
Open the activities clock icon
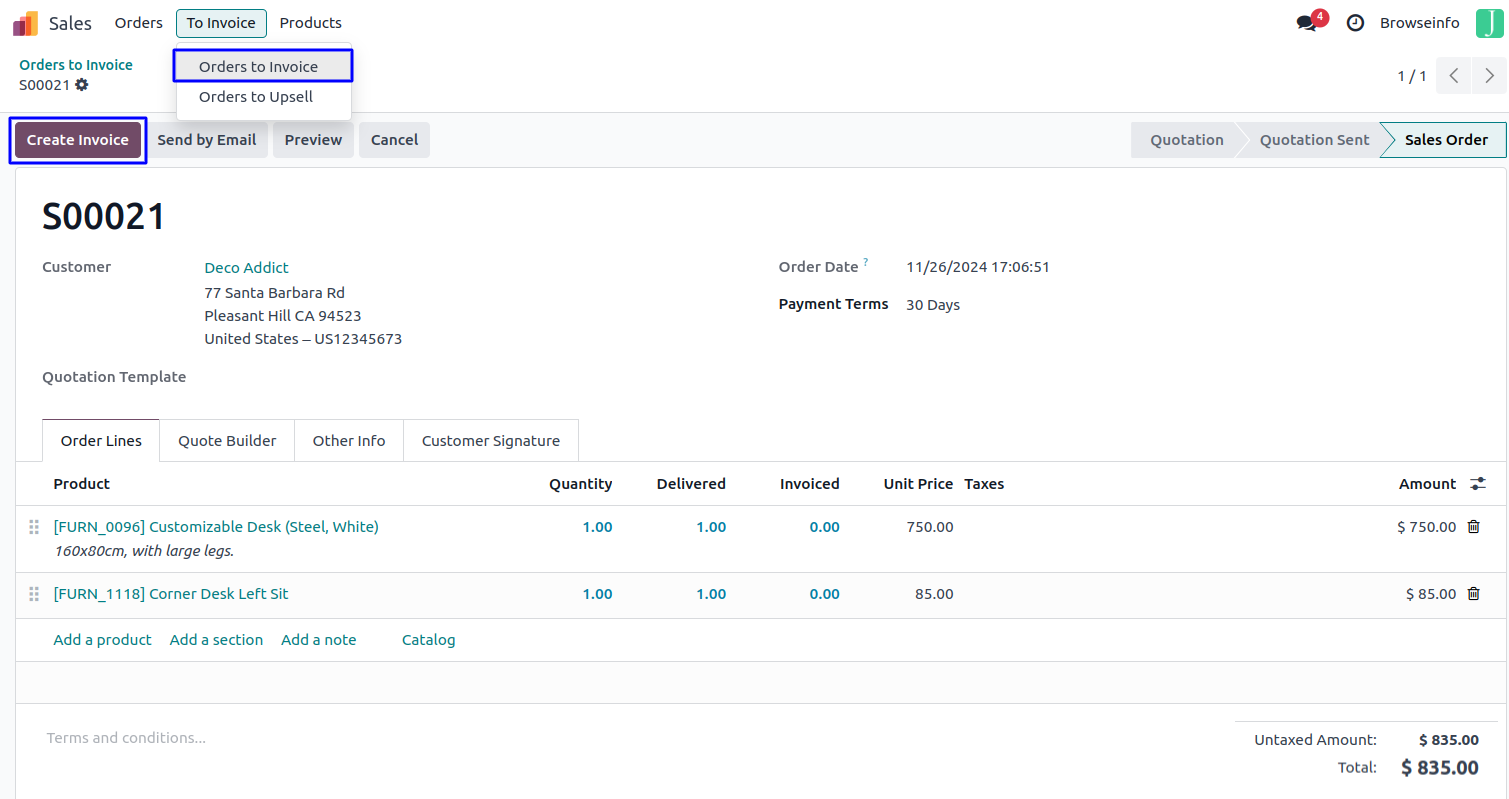1355,23
